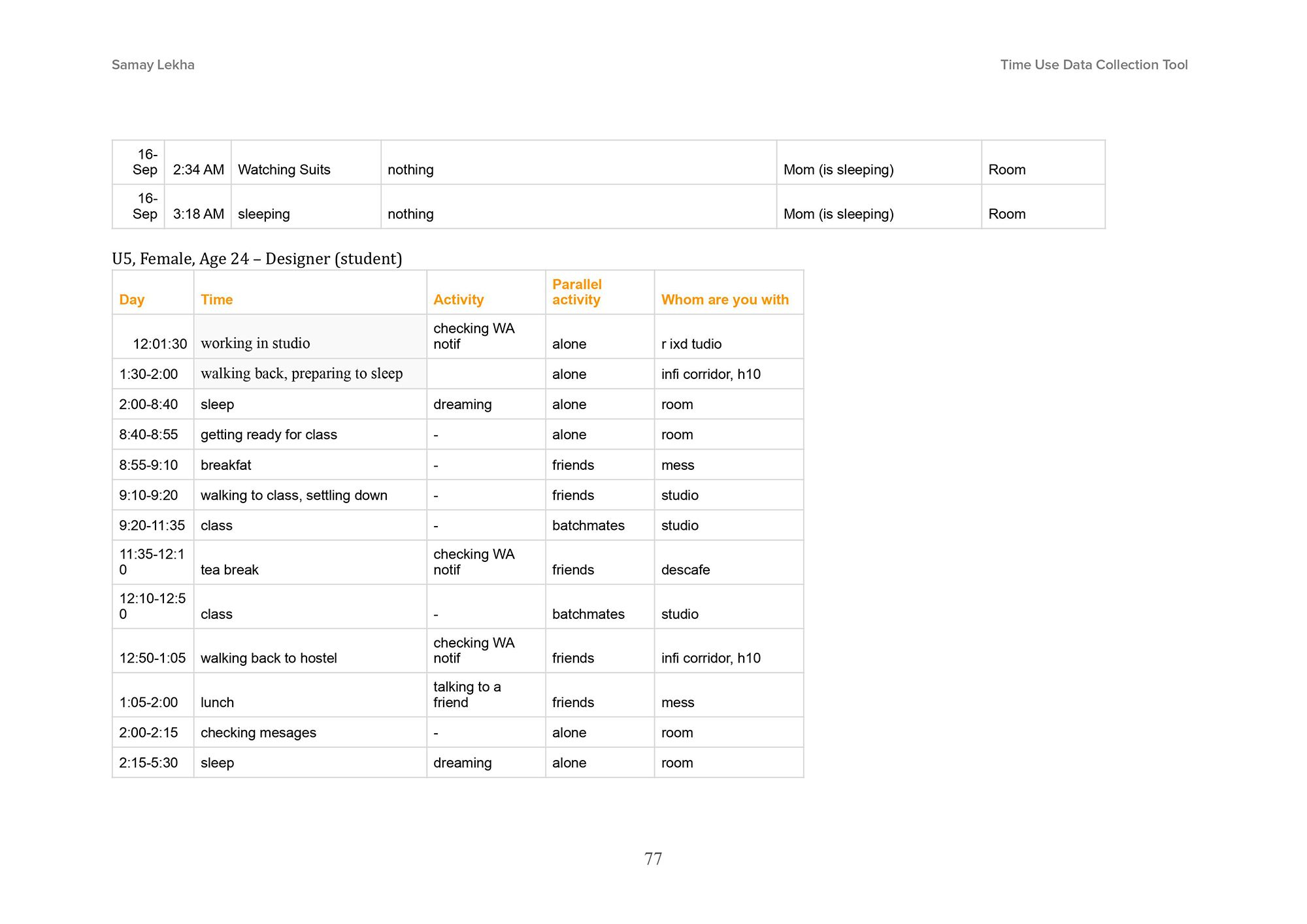Click the Activity column header
The height and width of the screenshot is (924, 1307).
[458, 300]
